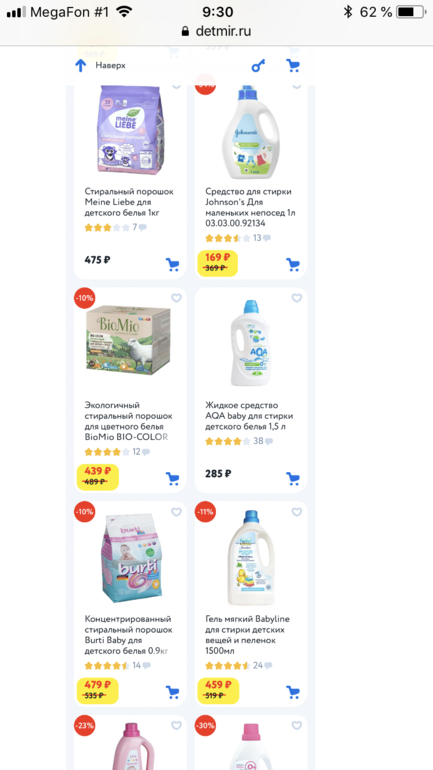Open Meine Liebe powder product title link
This screenshot has width=433, height=770.
(129, 202)
